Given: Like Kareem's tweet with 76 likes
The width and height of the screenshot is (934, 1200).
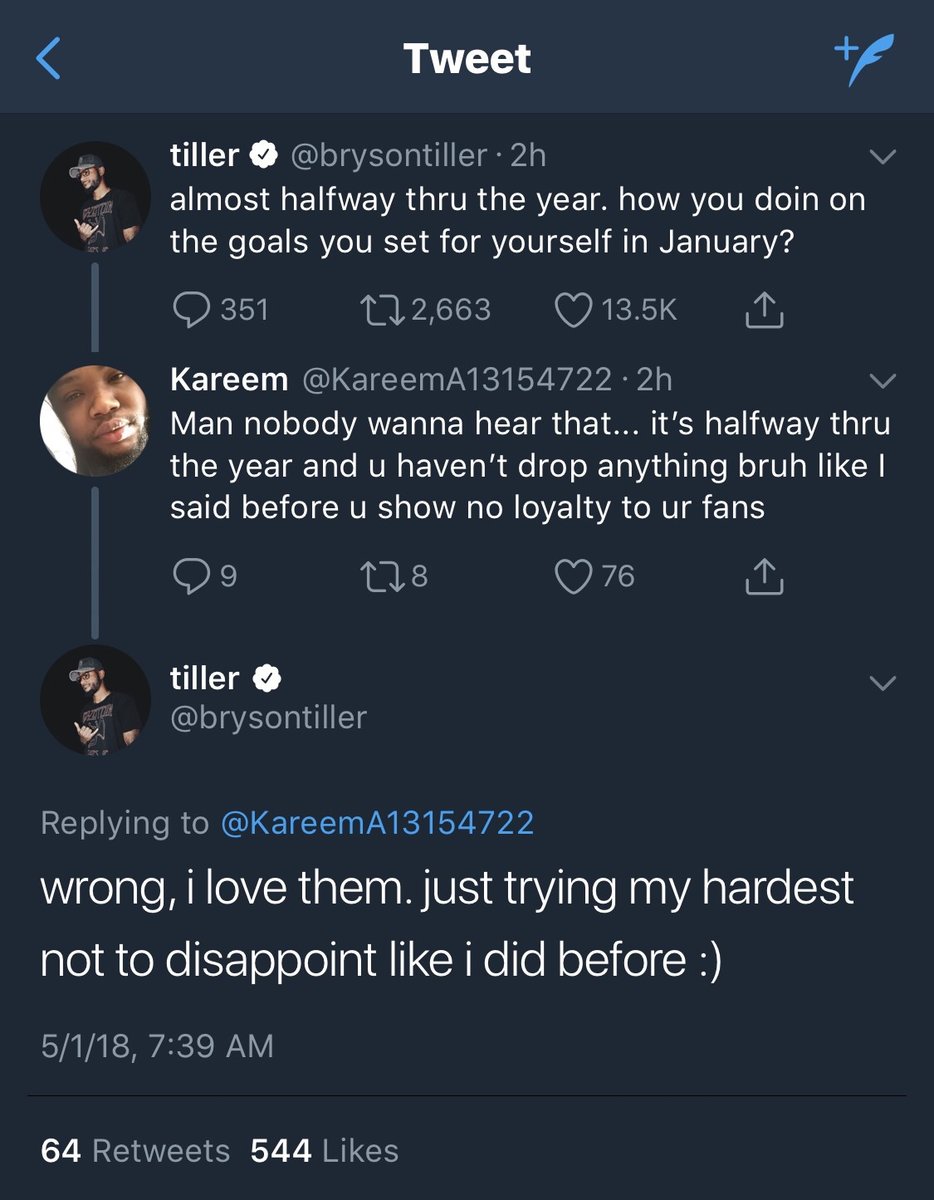Looking at the screenshot, I should 573,577.
